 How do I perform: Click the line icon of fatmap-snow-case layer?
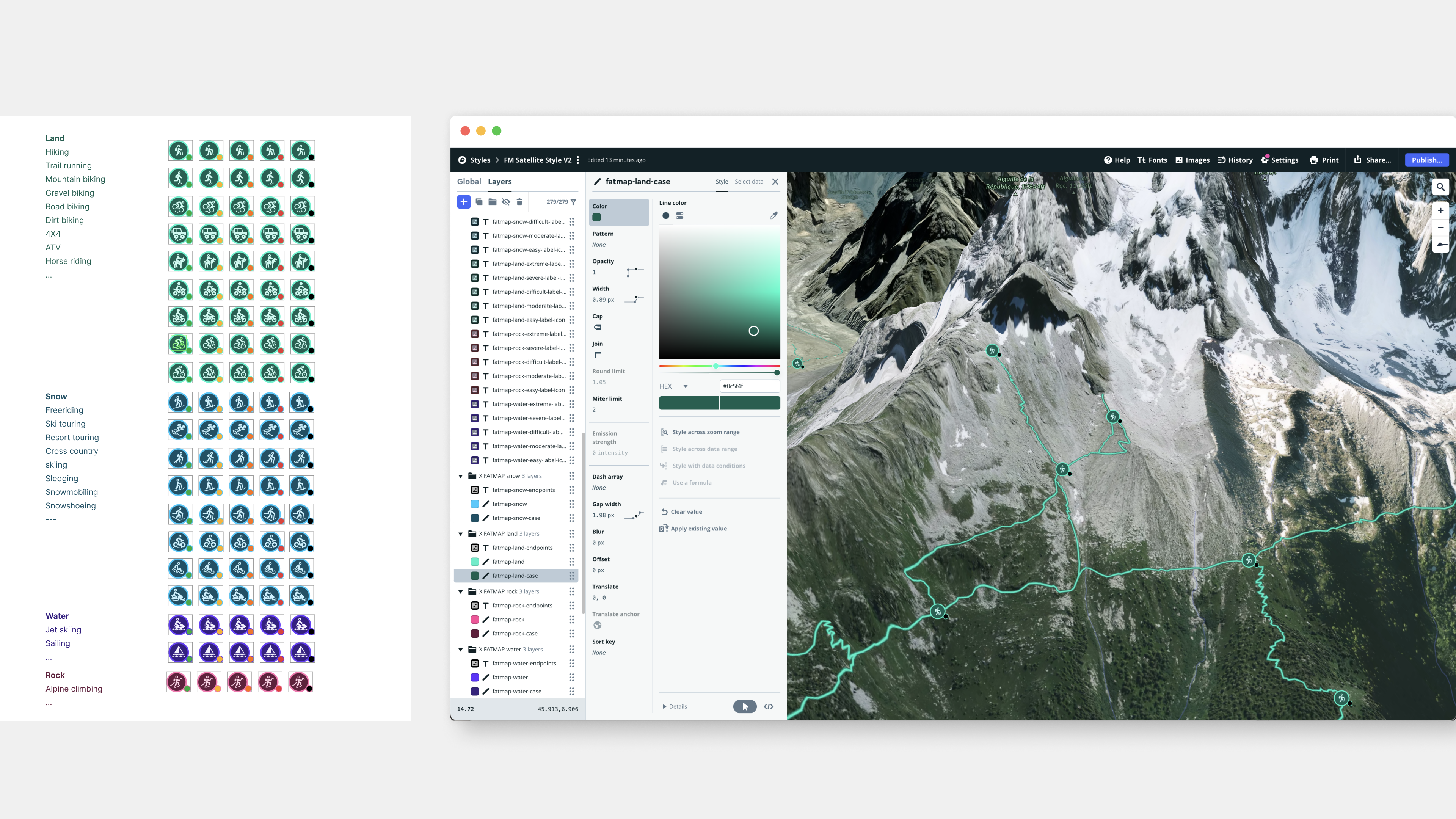coord(485,518)
